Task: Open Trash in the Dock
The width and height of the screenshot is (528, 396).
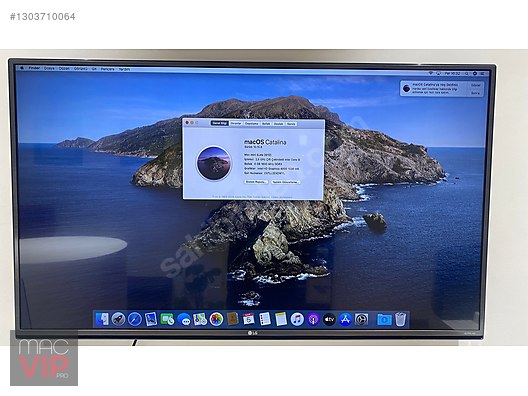Action: click(400, 319)
